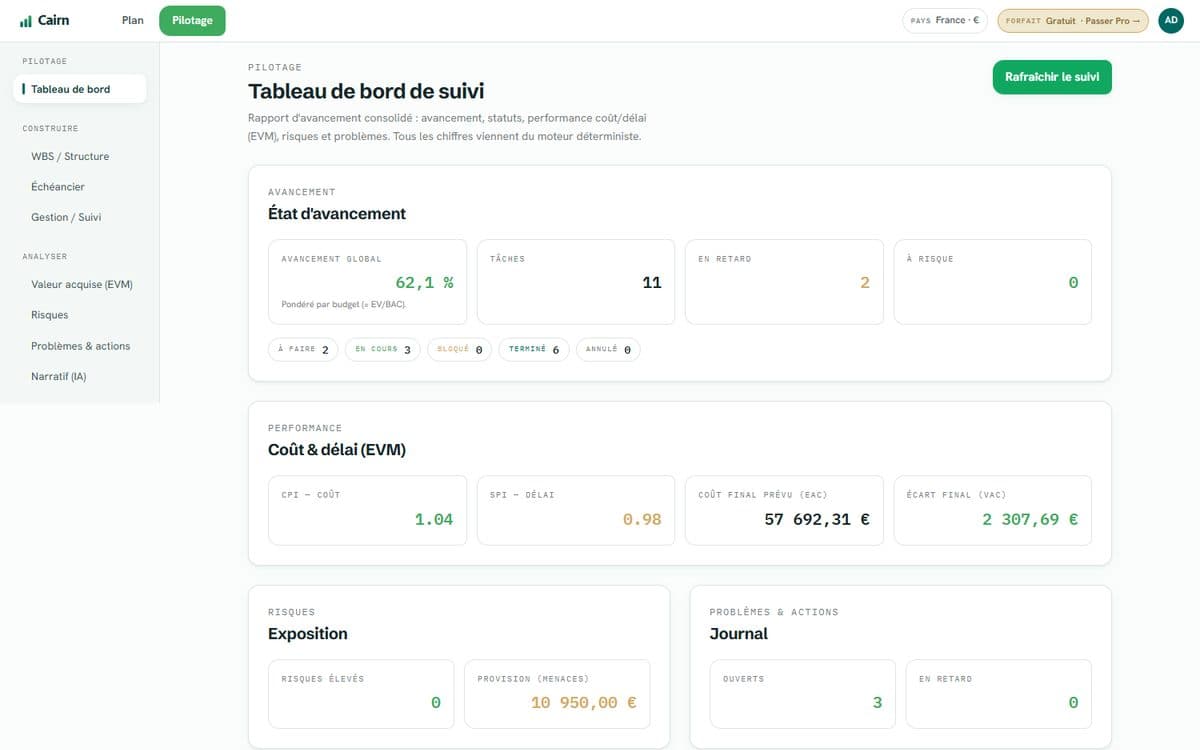This screenshot has height=750, width=1200.
Task: Go to WBS / Structure
Action: pyautogui.click(x=70, y=156)
